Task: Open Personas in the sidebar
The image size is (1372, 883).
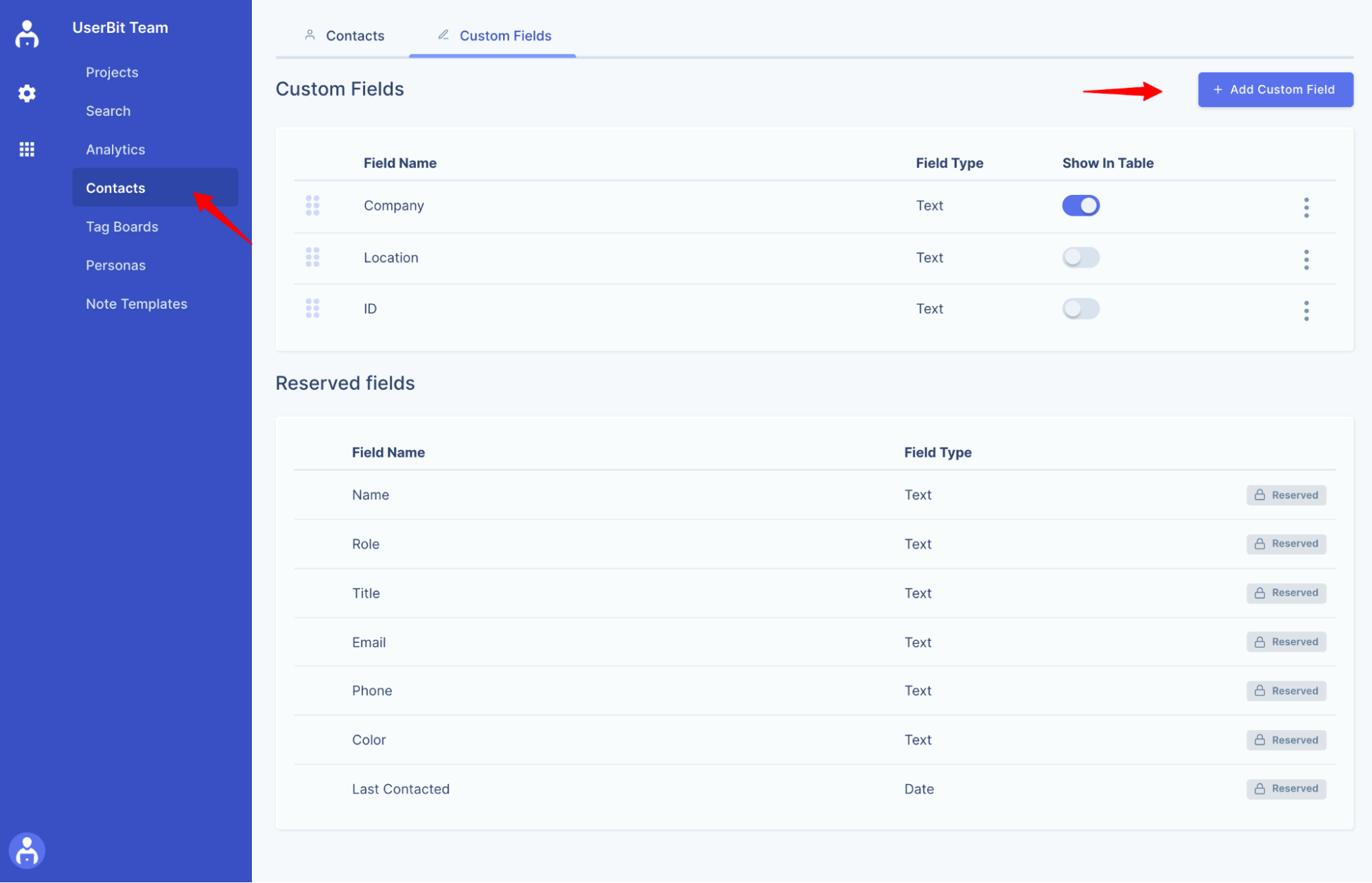Action: pyautogui.click(x=116, y=266)
